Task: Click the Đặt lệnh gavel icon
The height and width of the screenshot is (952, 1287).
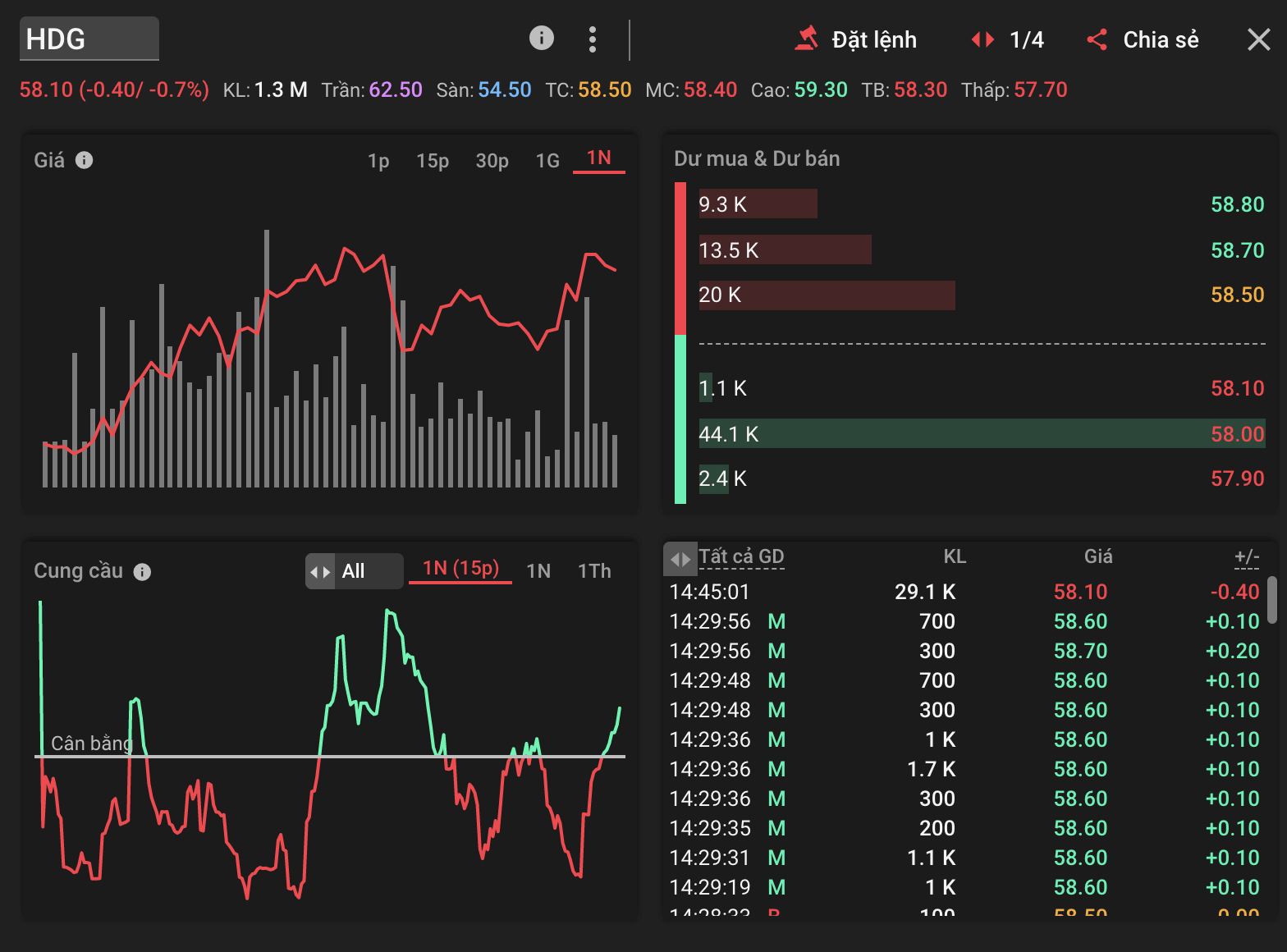Action: tap(807, 39)
